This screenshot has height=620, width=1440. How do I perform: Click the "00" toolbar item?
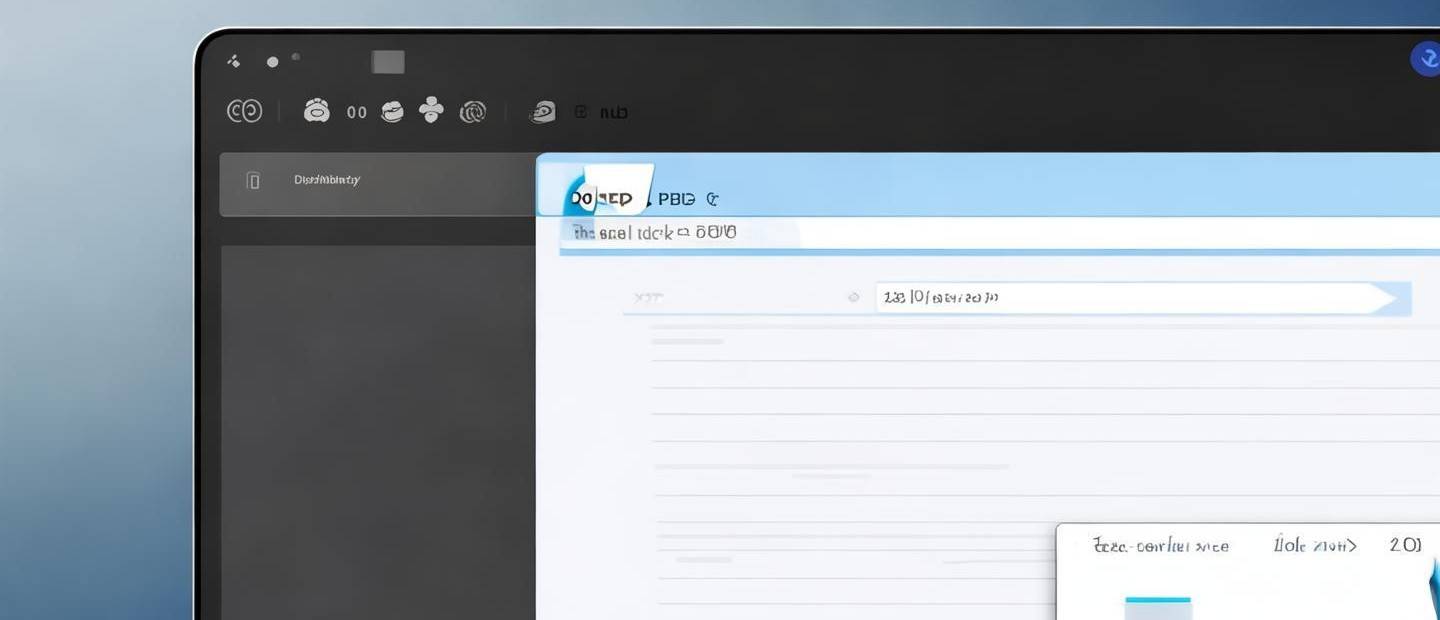pos(357,113)
